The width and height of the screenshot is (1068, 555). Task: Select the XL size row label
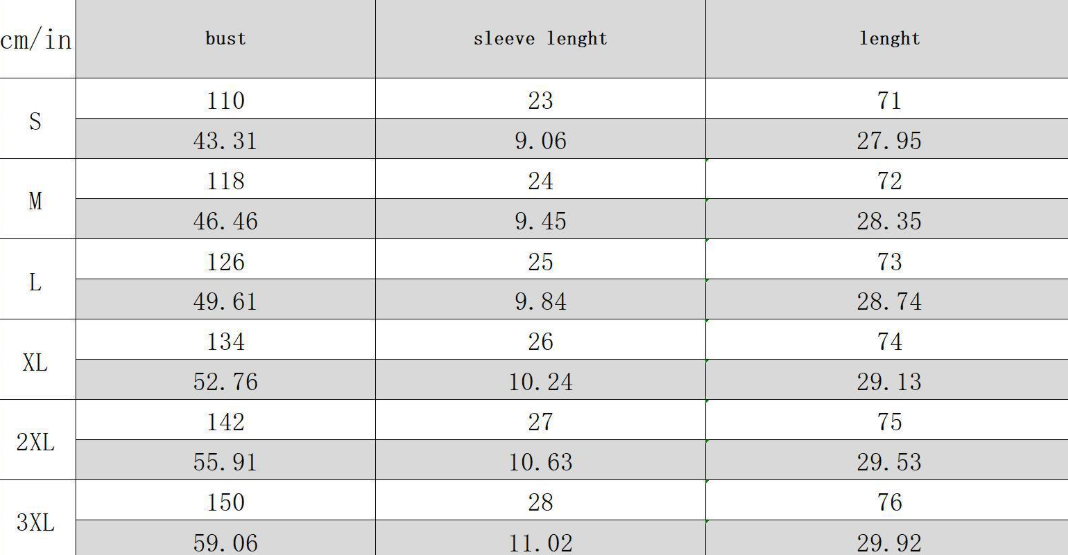point(37,360)
